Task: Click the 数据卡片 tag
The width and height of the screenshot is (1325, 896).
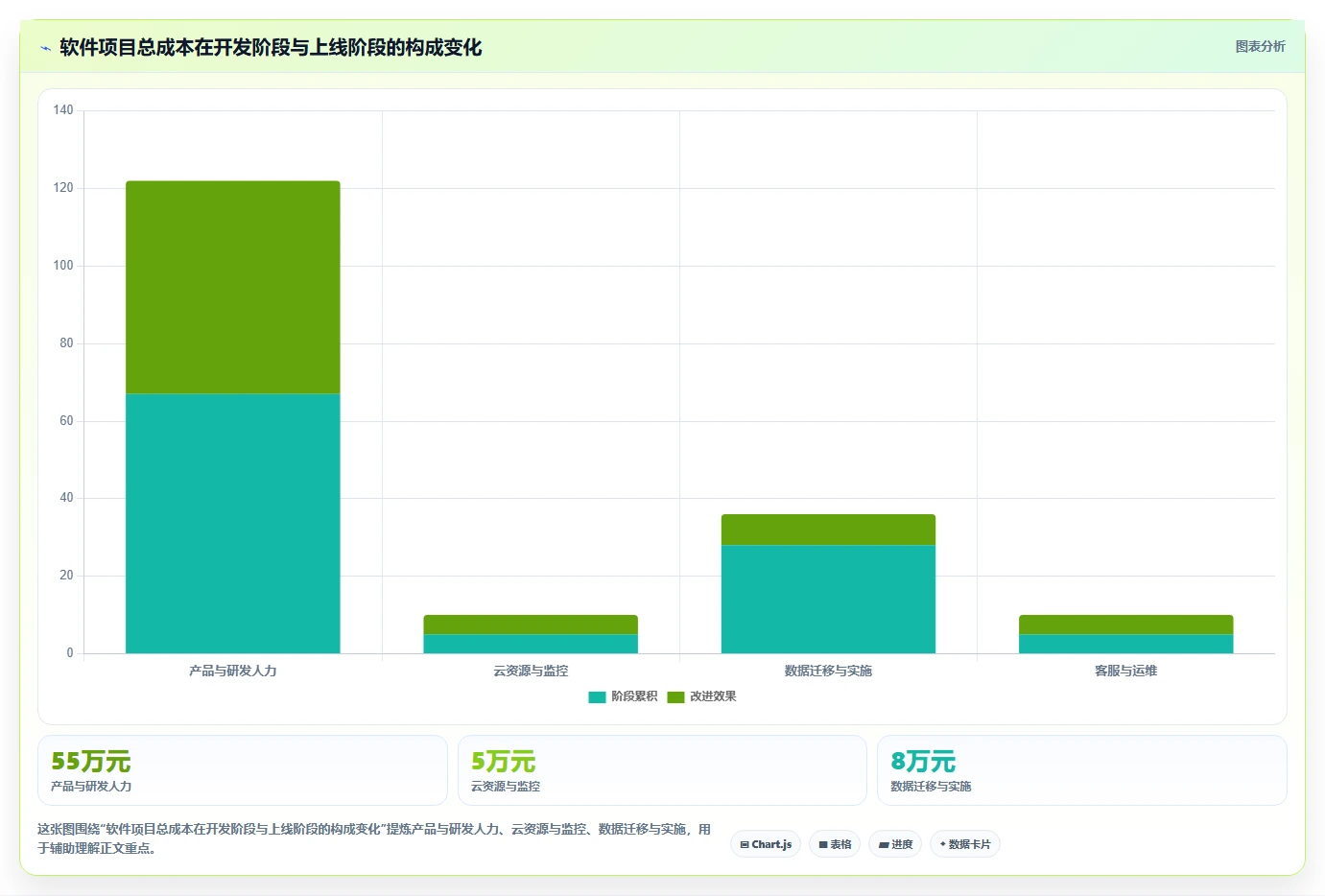Action: pyautogui.click(x=965, y=844)
